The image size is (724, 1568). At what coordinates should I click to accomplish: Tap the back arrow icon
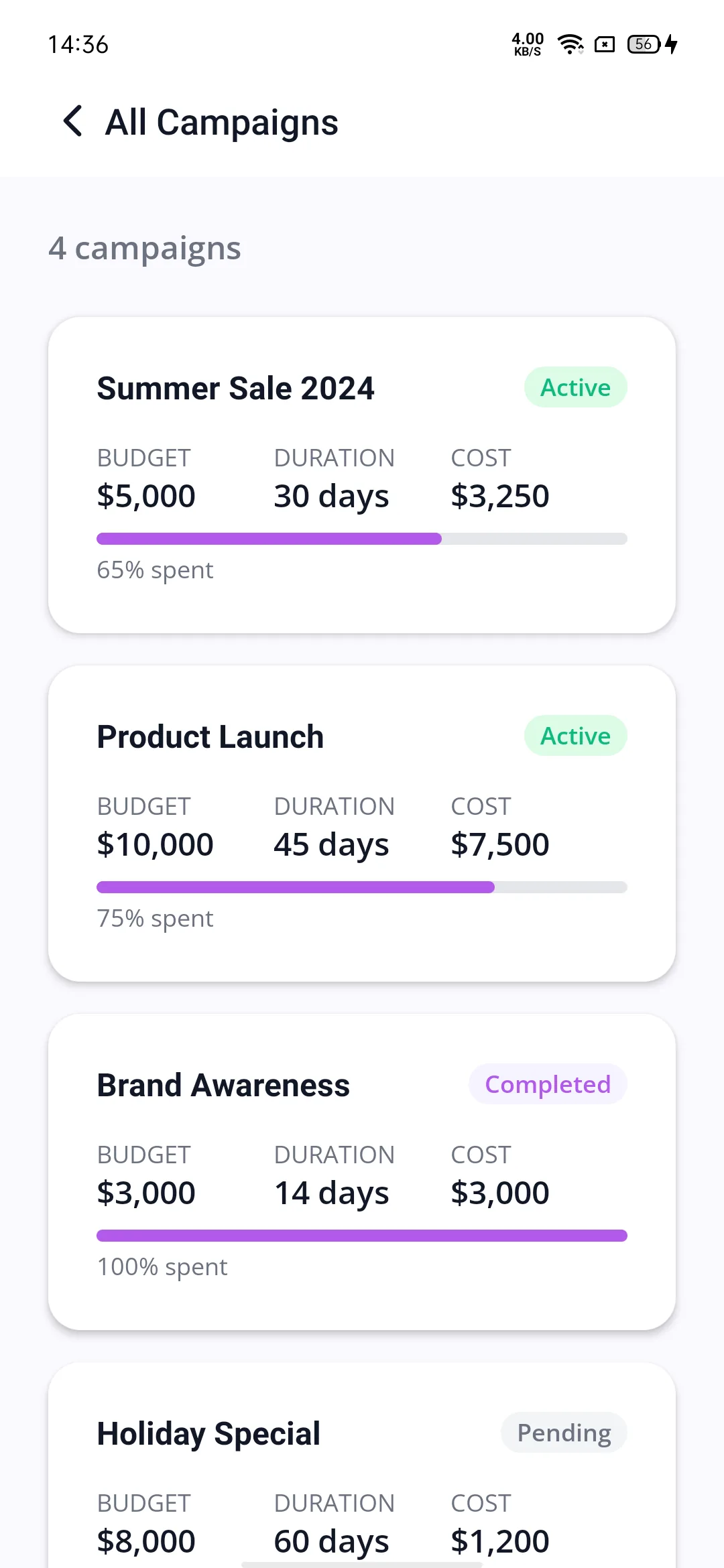pyautogui.click(x=72, y=121)
